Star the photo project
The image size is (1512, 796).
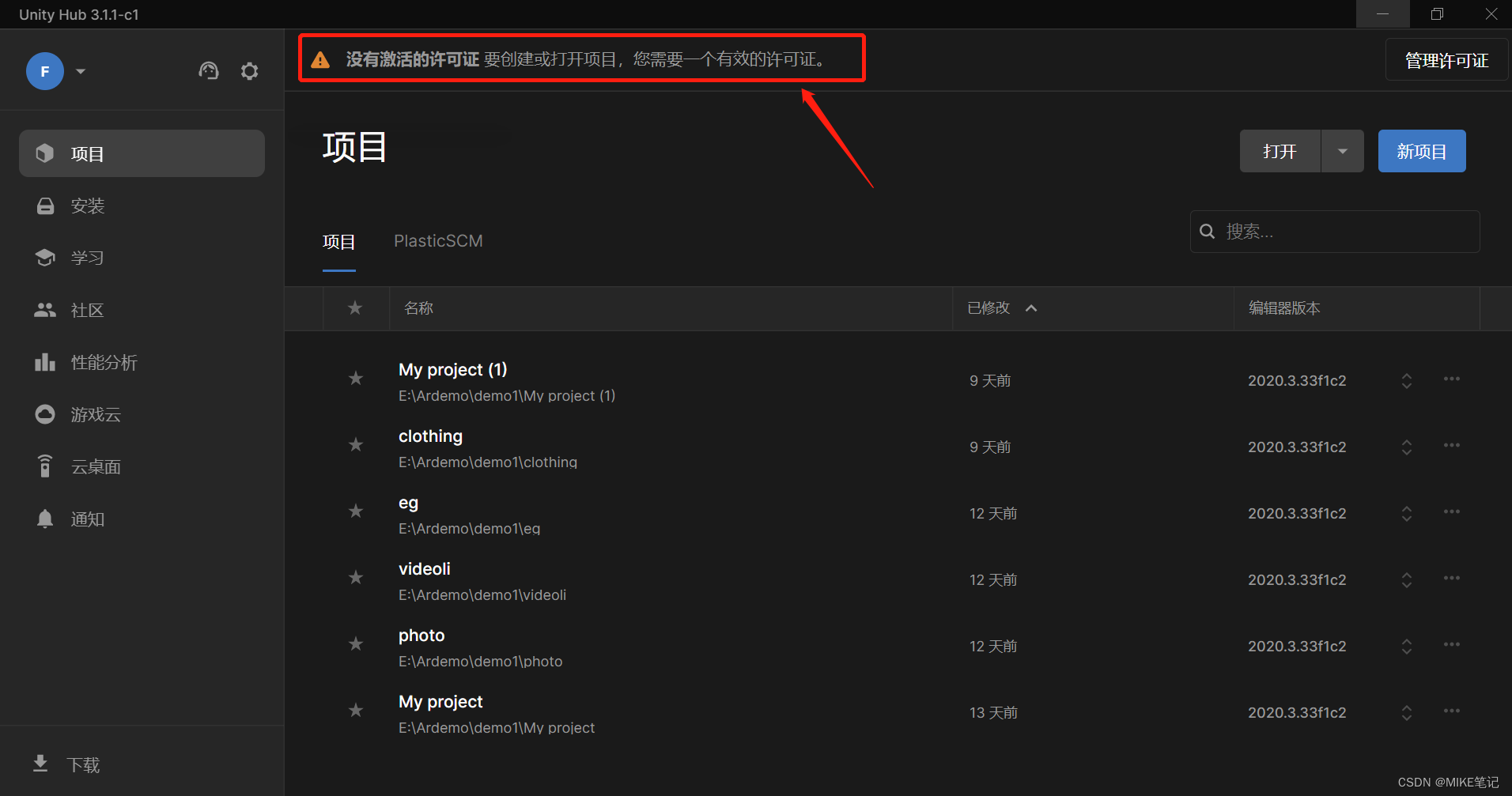coord(356,644)
